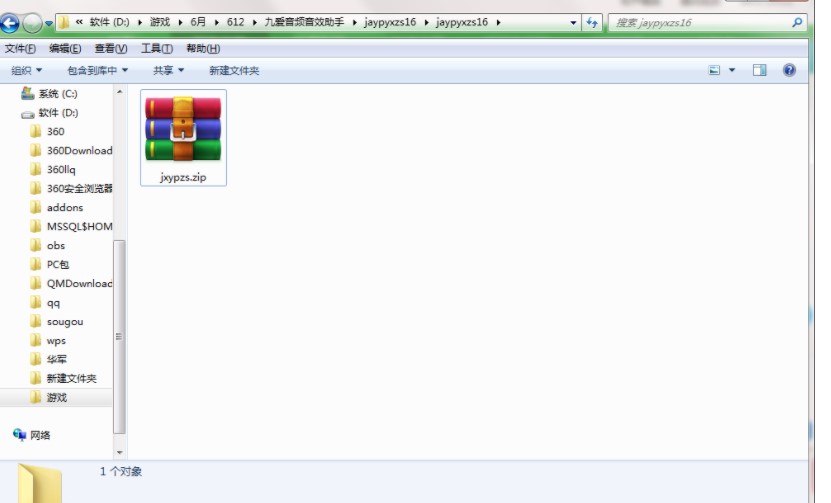Select 系统 (C:) drive in tree

point(49,94)
